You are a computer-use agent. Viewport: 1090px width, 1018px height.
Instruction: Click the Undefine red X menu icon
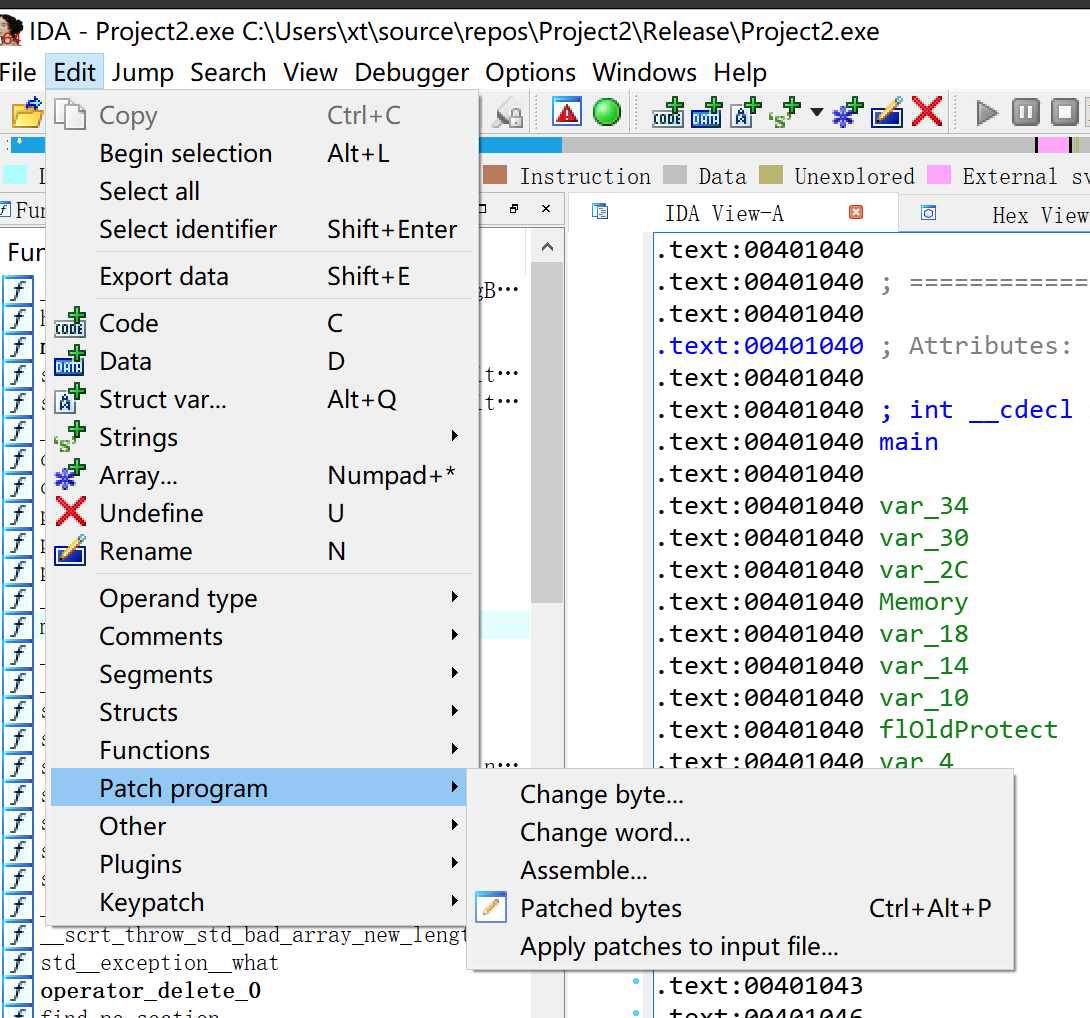tap(70, 512)
